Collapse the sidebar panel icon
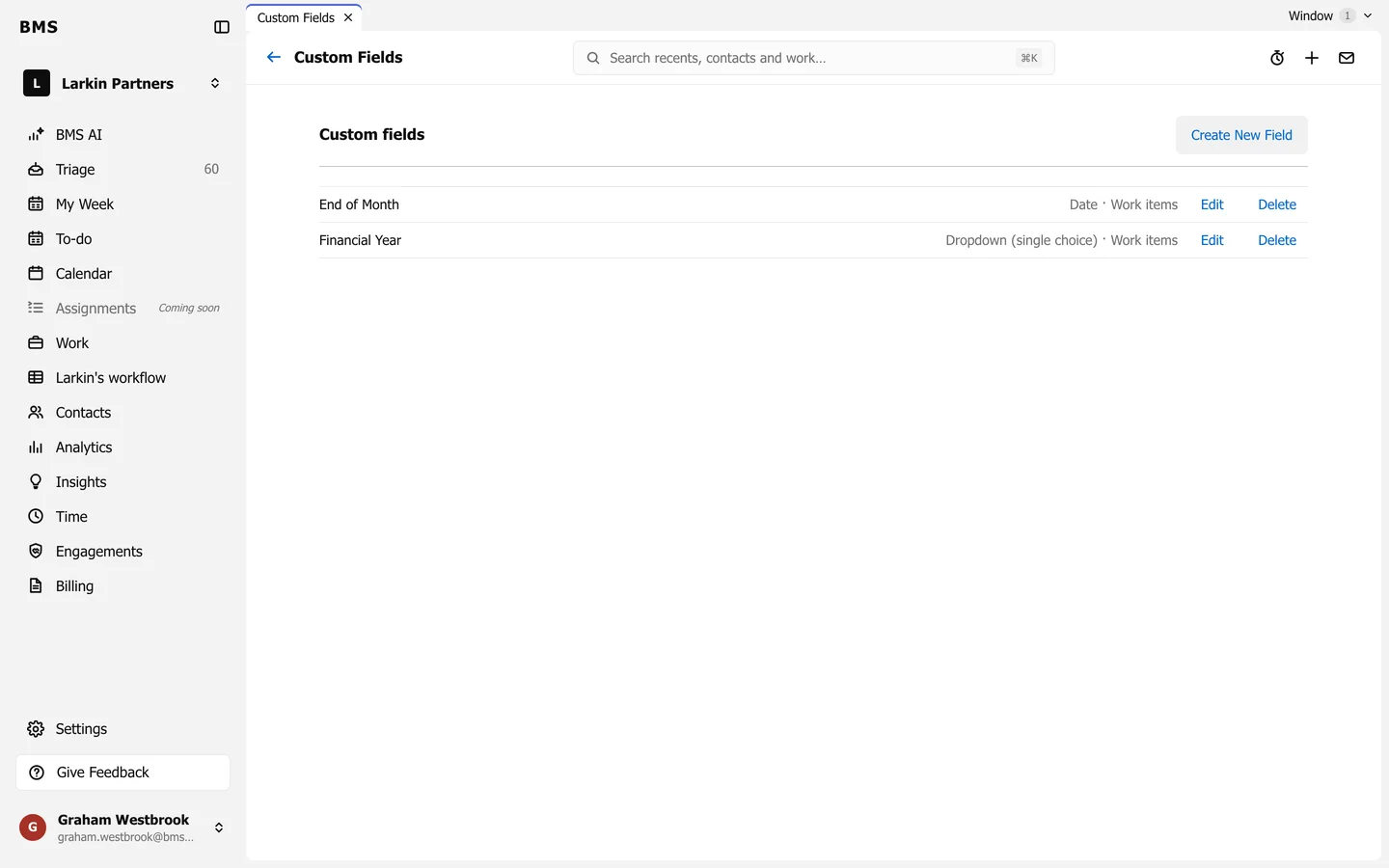This screenshot has width=1389, height=868. pos(222,27)
